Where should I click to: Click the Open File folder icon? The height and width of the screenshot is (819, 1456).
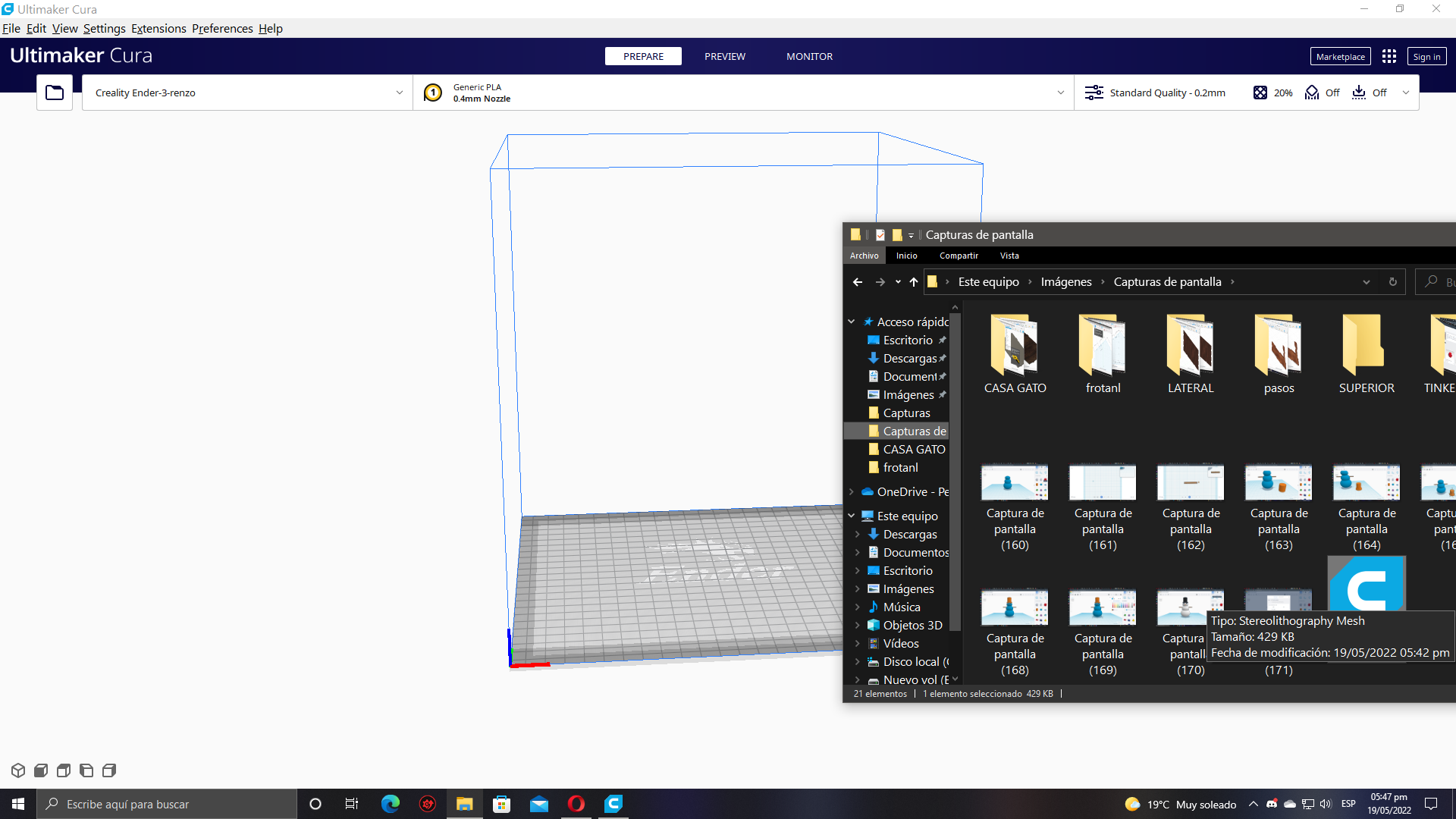[x=55, y=93]
